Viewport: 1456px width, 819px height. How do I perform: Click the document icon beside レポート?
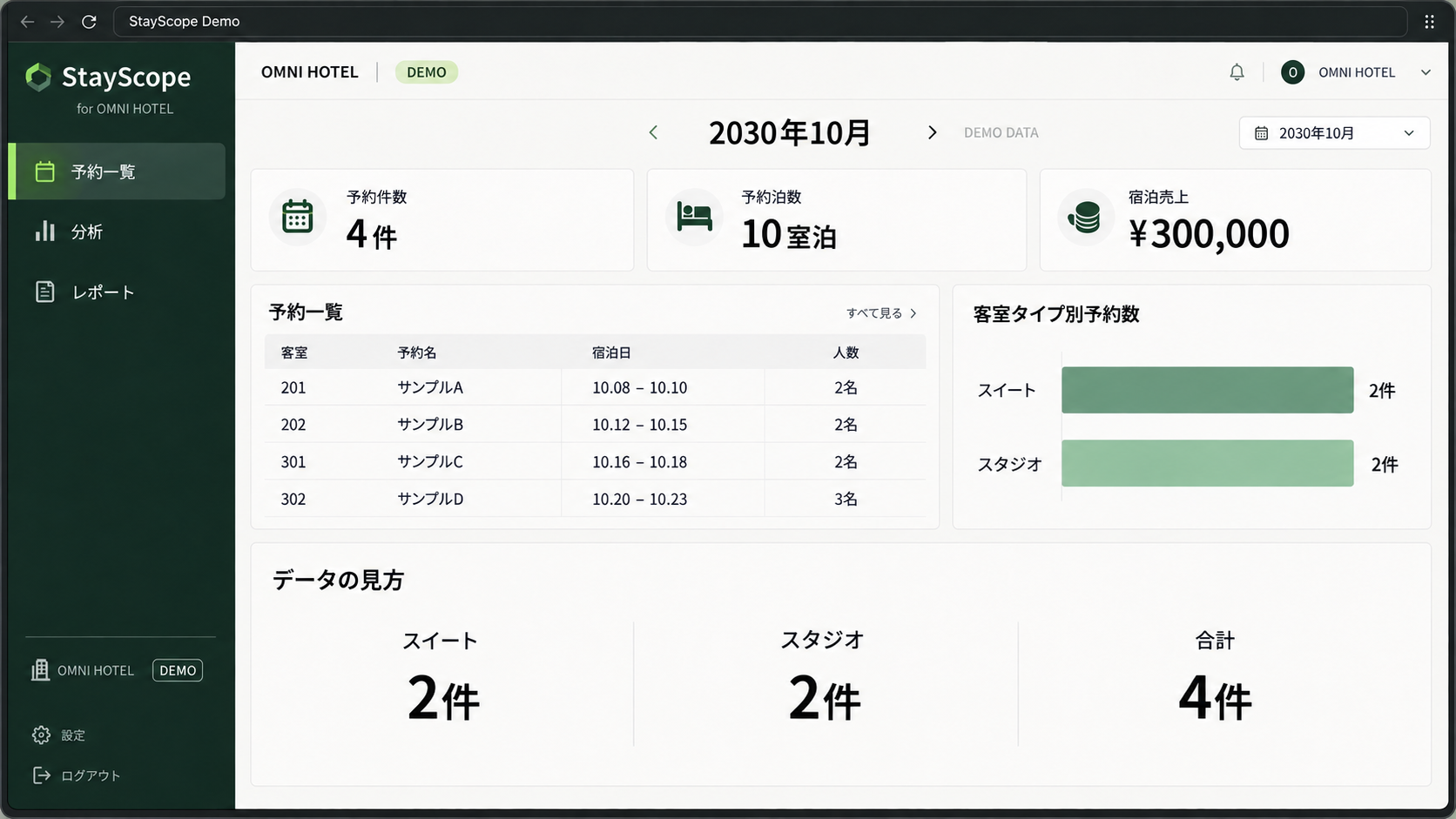44,292
